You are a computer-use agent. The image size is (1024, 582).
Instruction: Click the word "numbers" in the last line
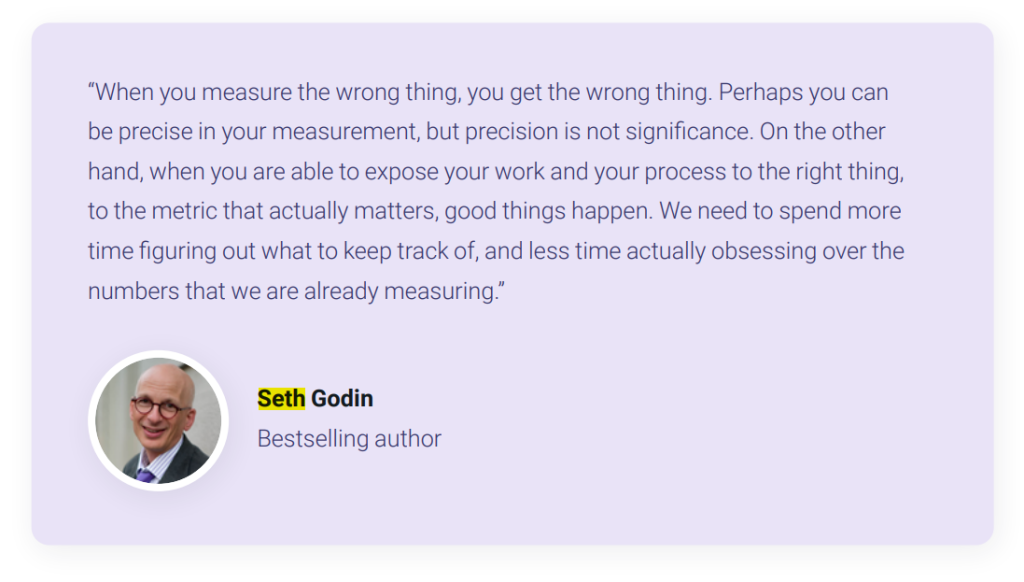tap(128, 292)
